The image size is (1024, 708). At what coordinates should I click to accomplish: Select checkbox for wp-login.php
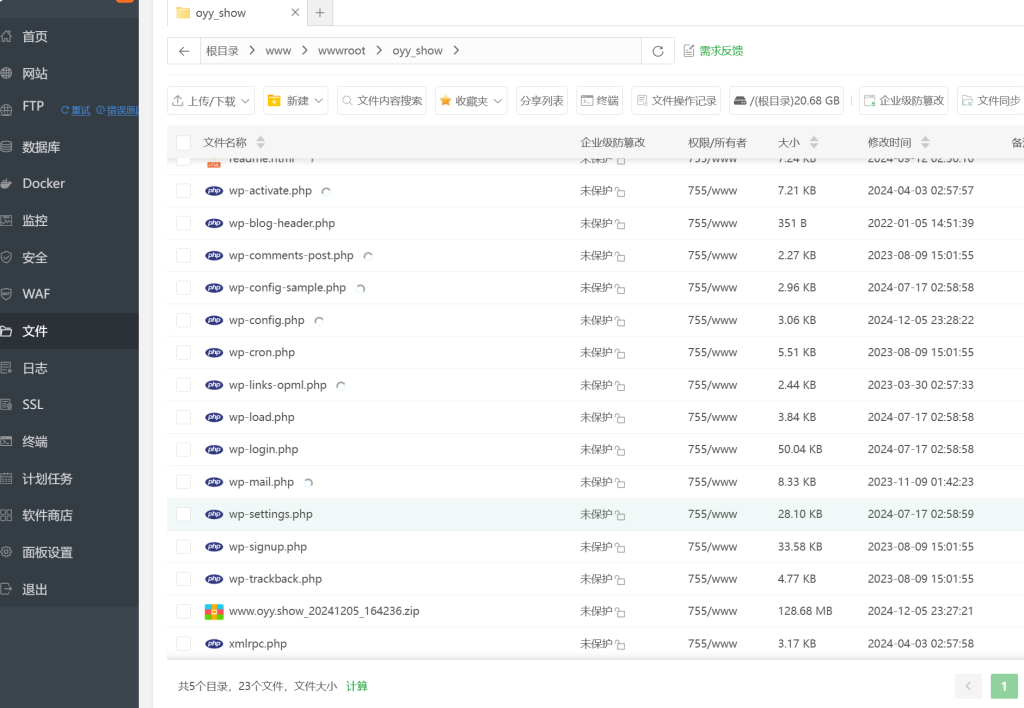pos(184,449)
